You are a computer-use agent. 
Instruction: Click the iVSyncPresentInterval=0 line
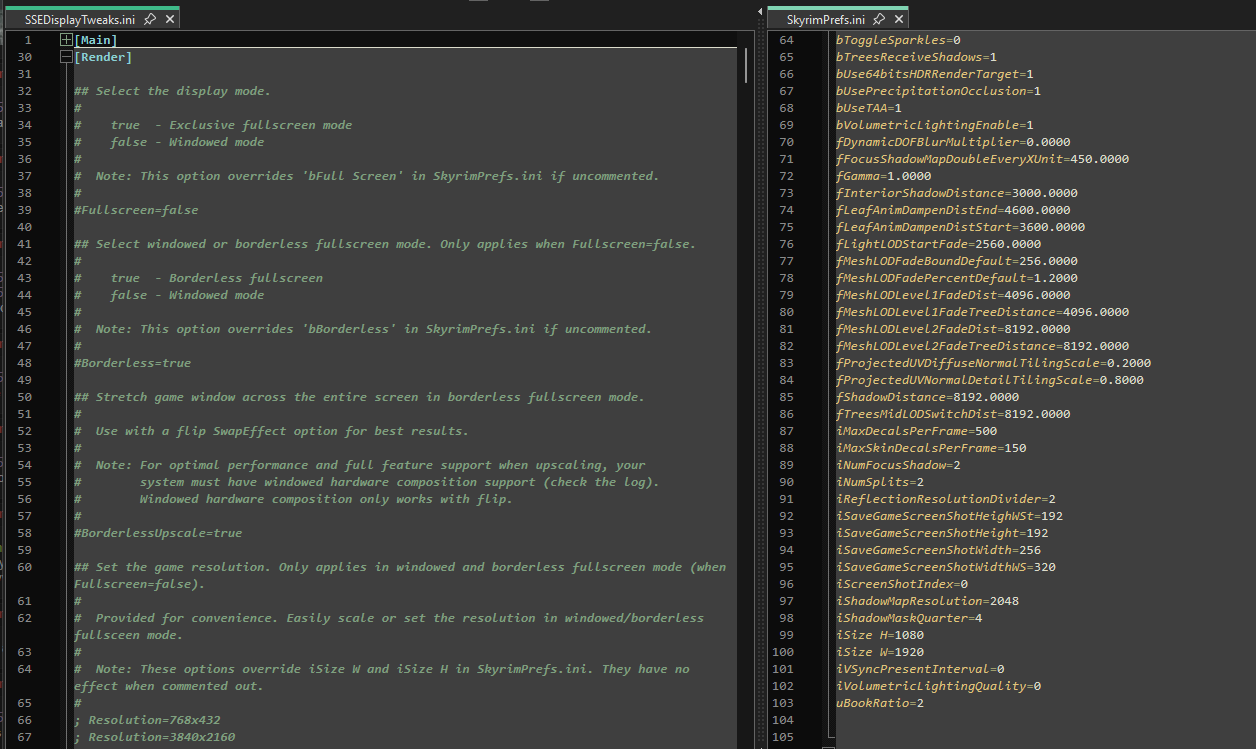[920, 669]
